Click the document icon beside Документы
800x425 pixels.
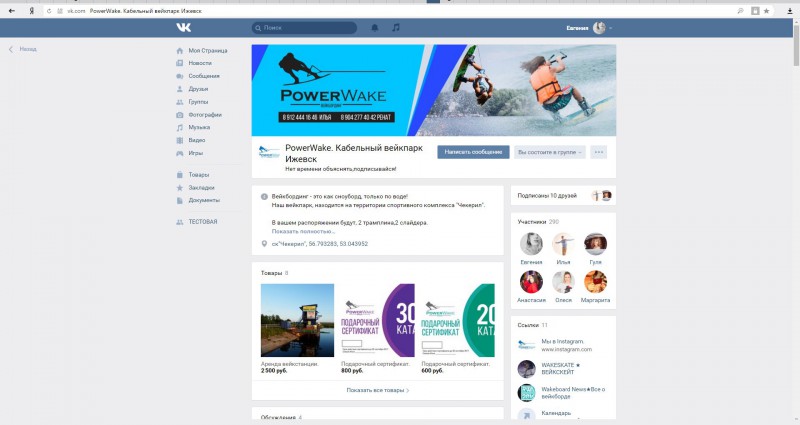tap(180, 201)
